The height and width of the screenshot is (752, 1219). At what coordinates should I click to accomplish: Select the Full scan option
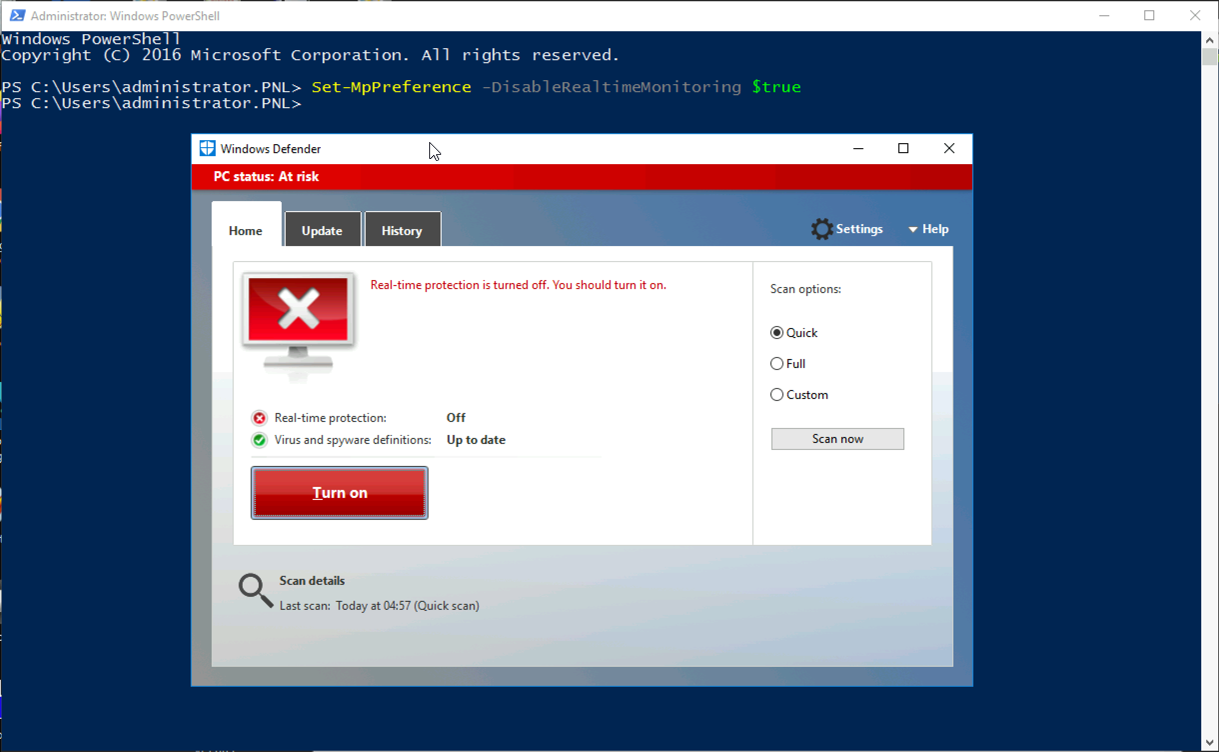click(x=776, y=363)
